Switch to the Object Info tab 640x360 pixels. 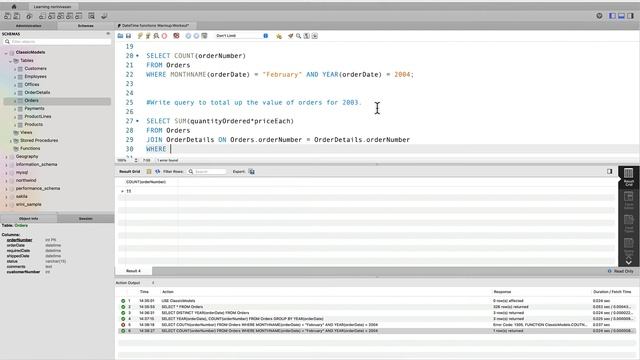coord(29,219)
